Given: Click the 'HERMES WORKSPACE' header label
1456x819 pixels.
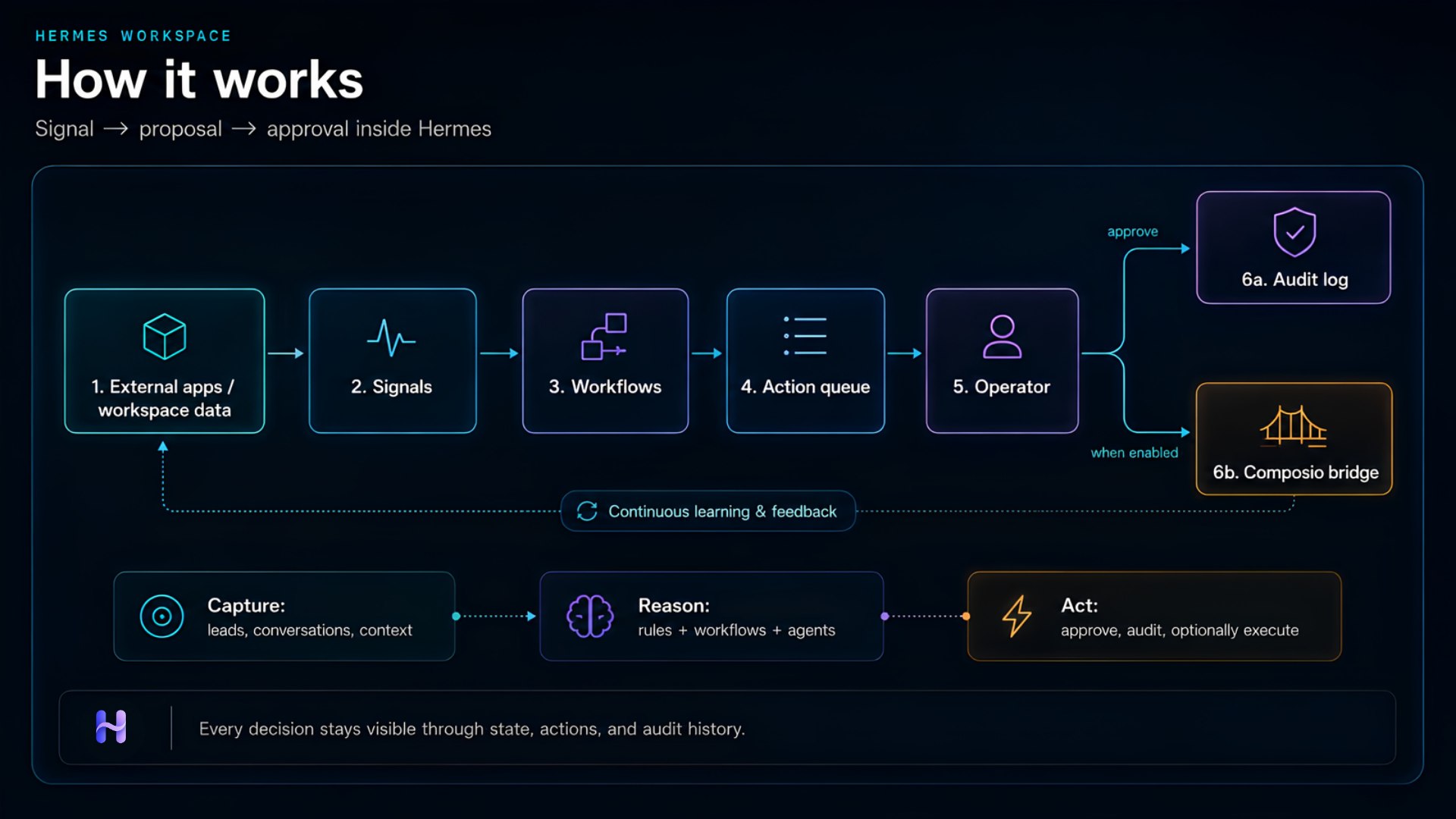Looking at the screenshot, I should [x=133, y=36].
